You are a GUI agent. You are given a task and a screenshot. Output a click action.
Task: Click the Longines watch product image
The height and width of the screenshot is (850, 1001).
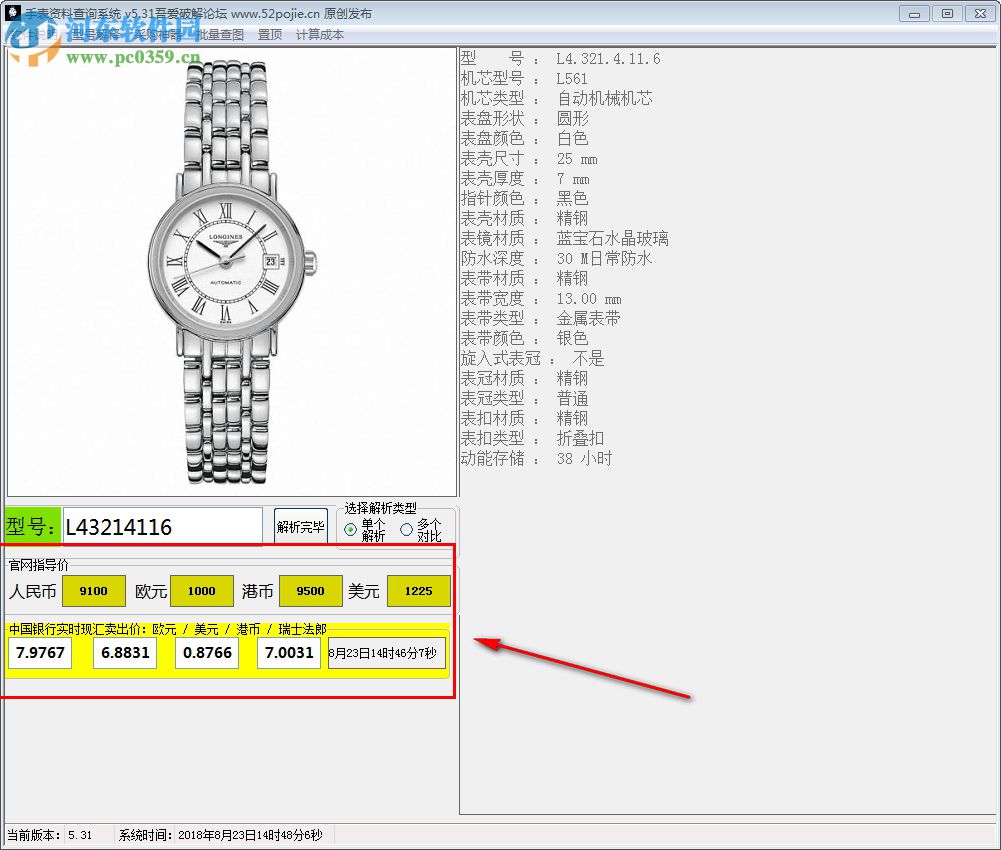pos(232,271)
